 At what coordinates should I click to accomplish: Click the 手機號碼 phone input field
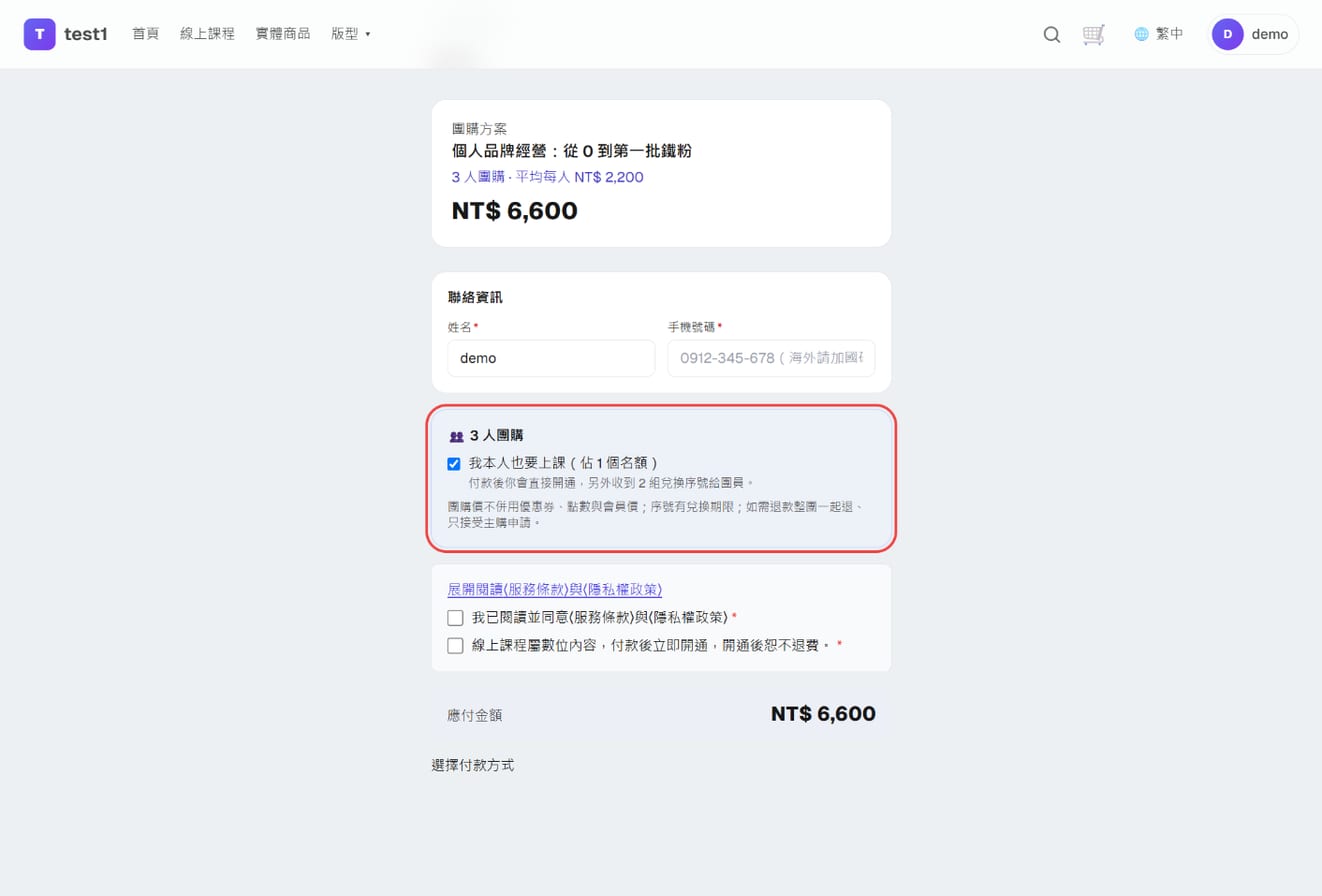tap(771, 358)
